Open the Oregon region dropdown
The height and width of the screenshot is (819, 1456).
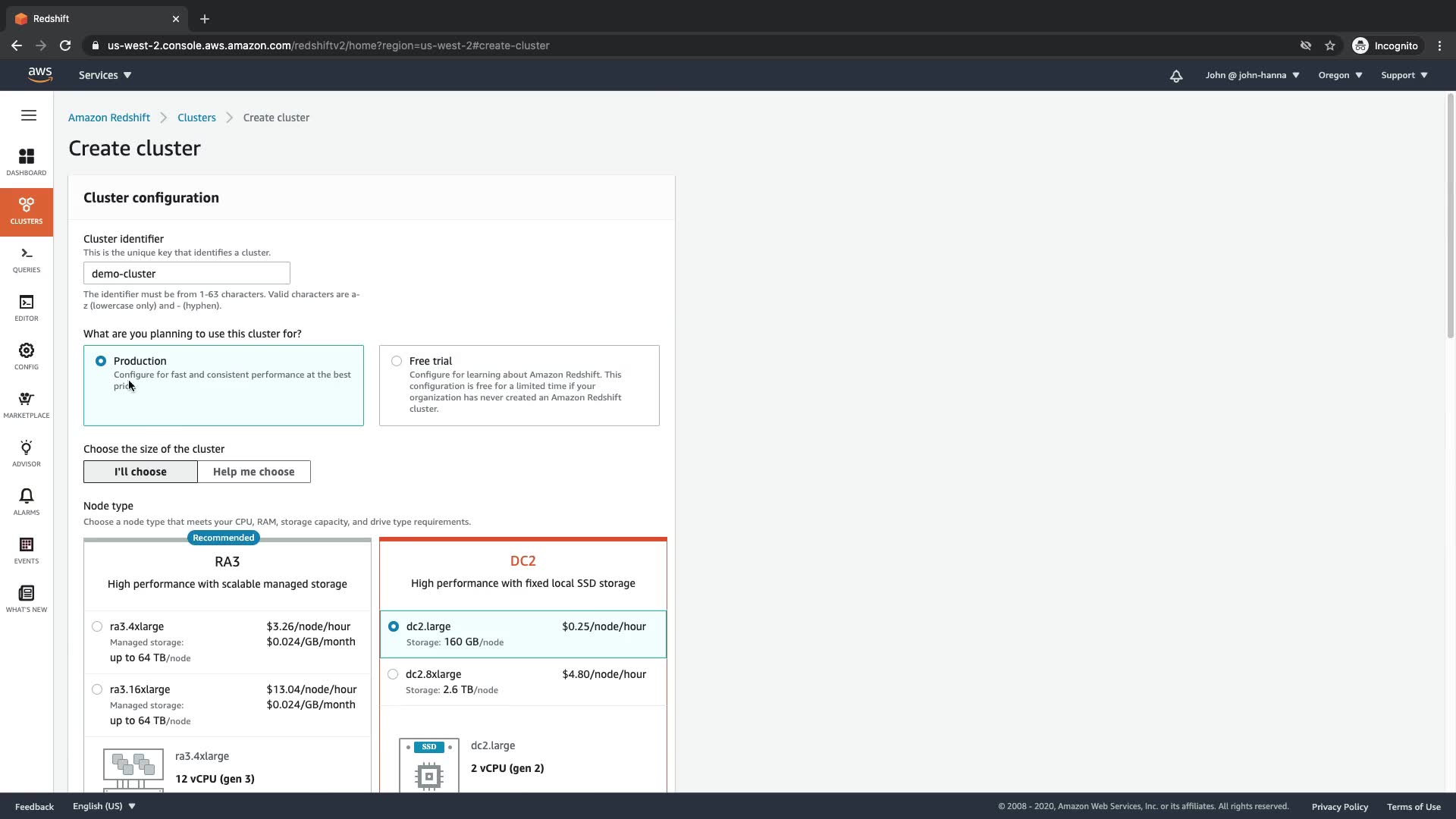(1340, 75)
